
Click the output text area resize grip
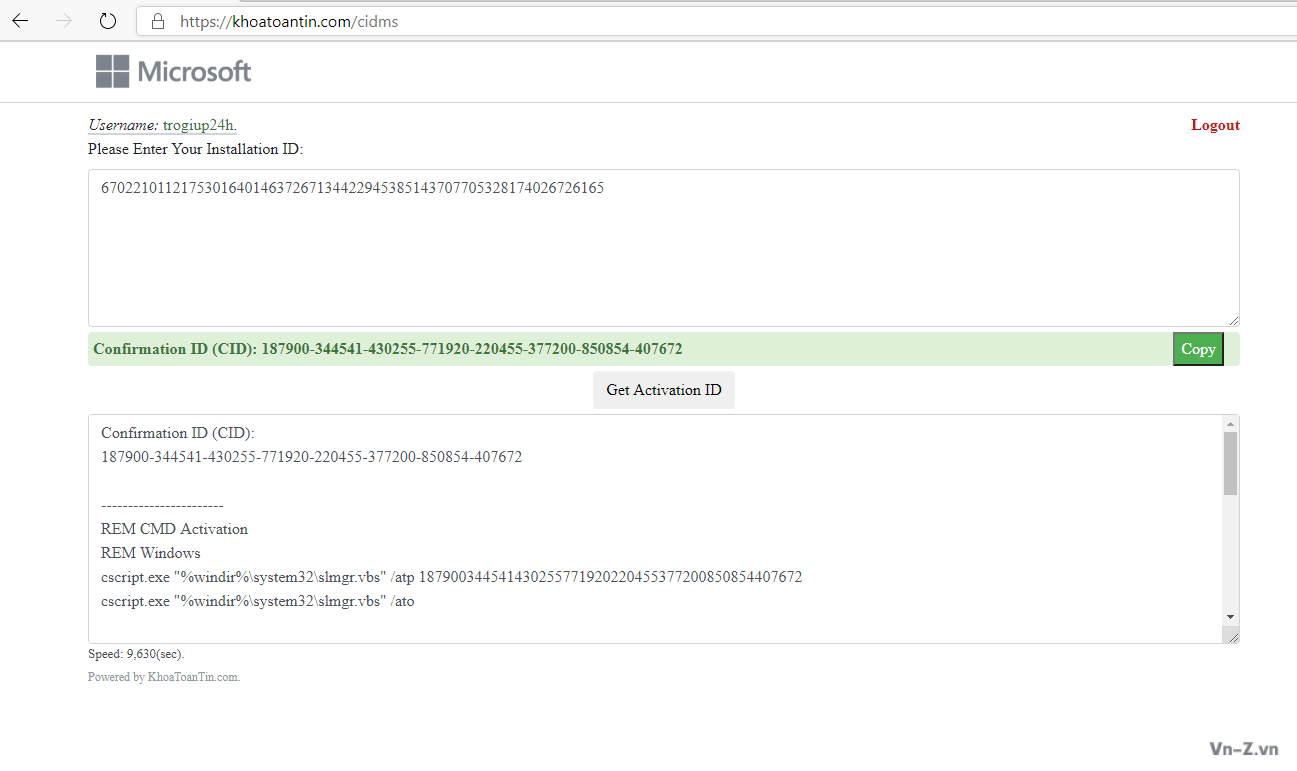coord(1233,637)
